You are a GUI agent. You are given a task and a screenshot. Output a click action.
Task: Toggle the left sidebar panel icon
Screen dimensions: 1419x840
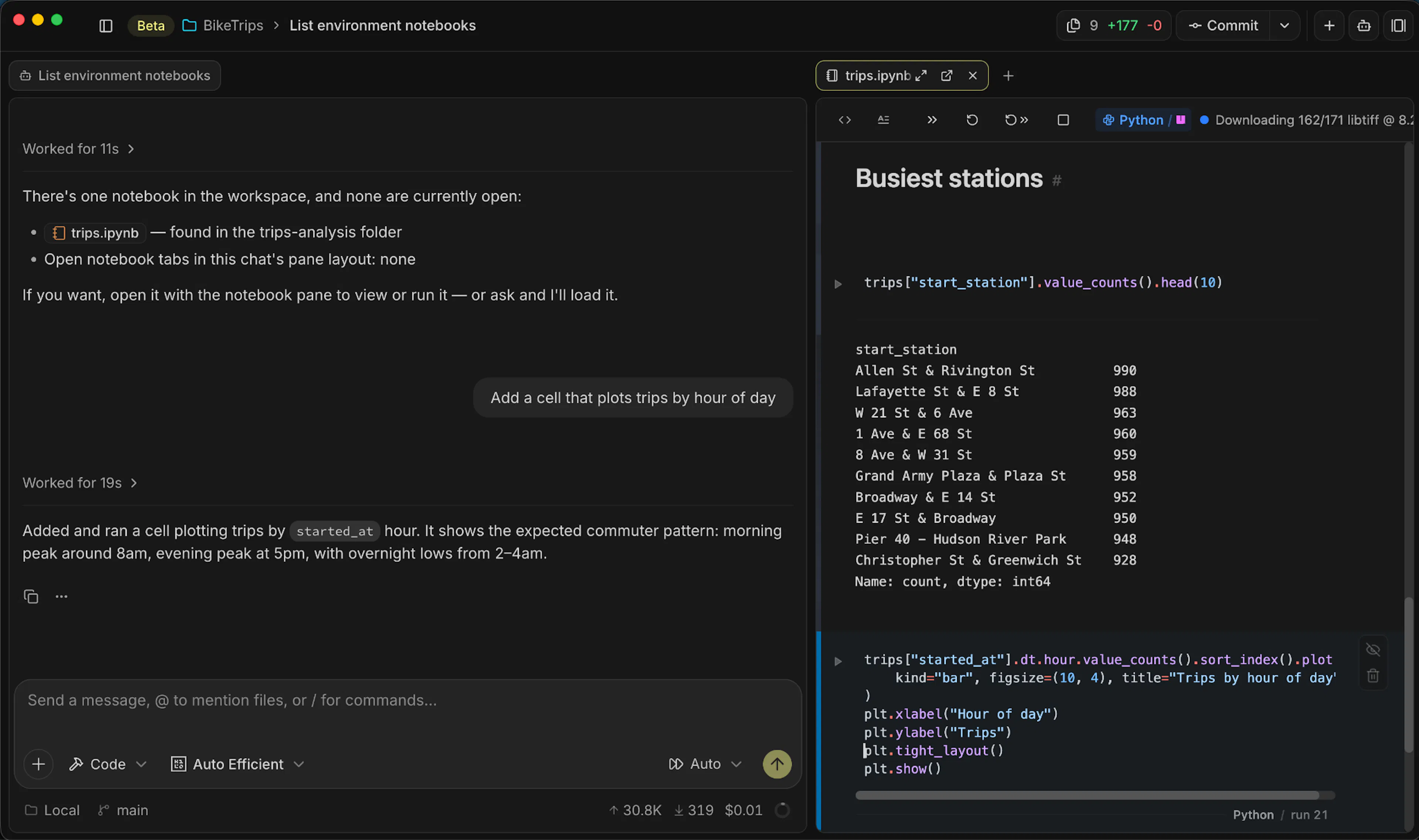(106, 25)
